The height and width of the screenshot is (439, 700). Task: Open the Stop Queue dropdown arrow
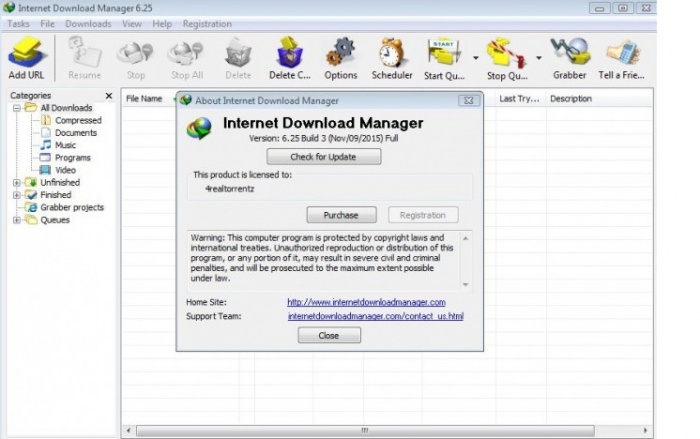click(539, 58)
